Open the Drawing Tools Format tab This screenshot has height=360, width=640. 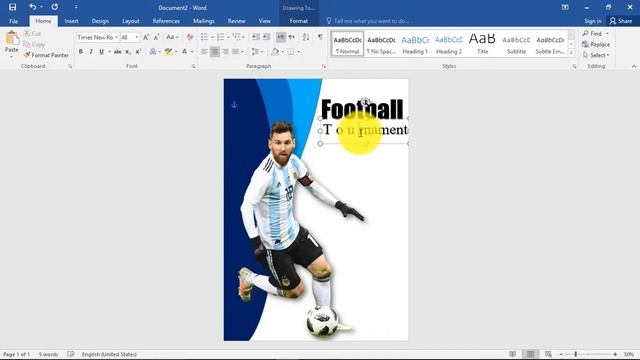(299, 21)
